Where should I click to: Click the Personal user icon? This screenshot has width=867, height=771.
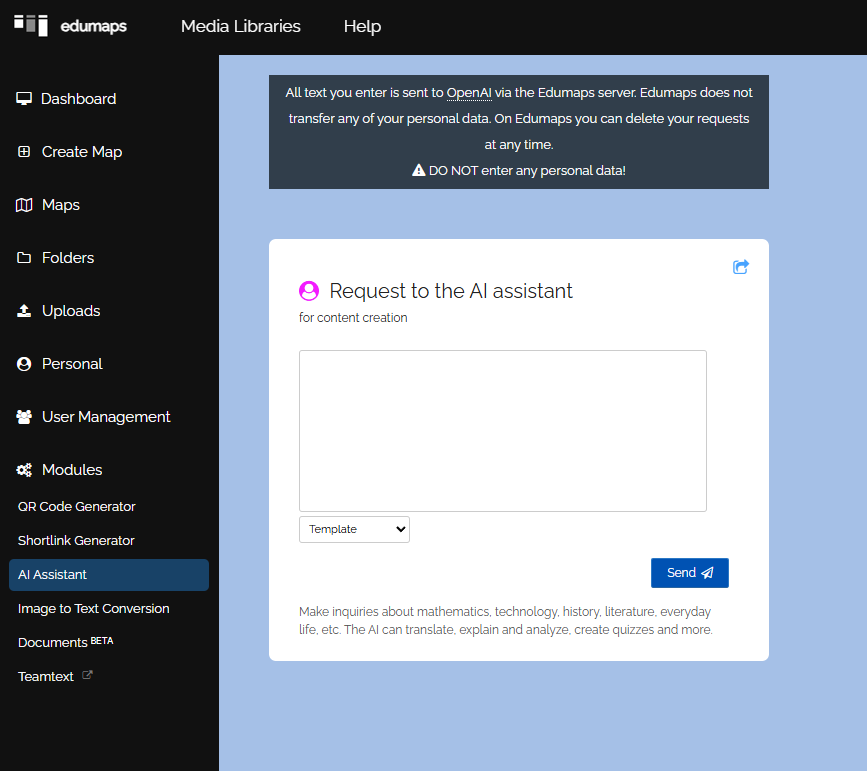25,364
